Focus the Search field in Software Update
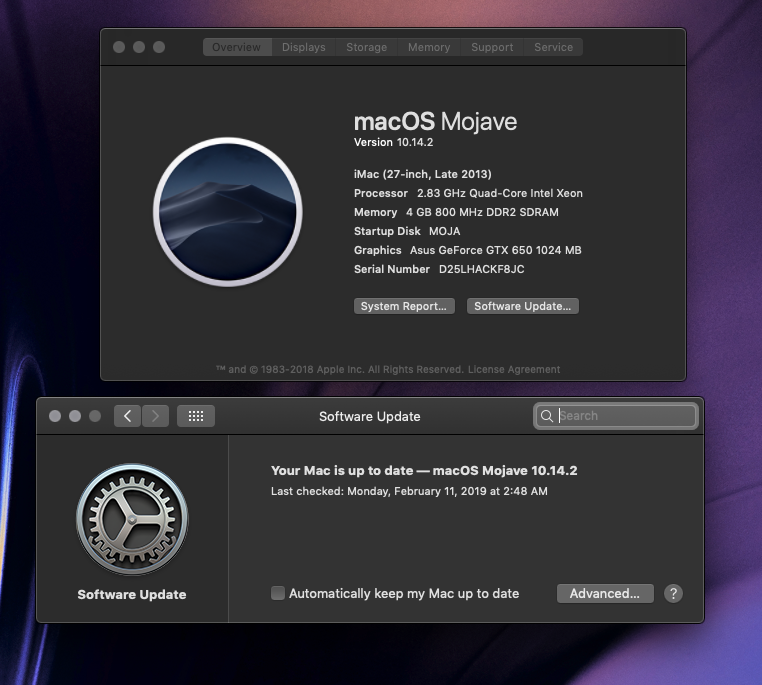The image size is (762, 685). click(616, 416)
